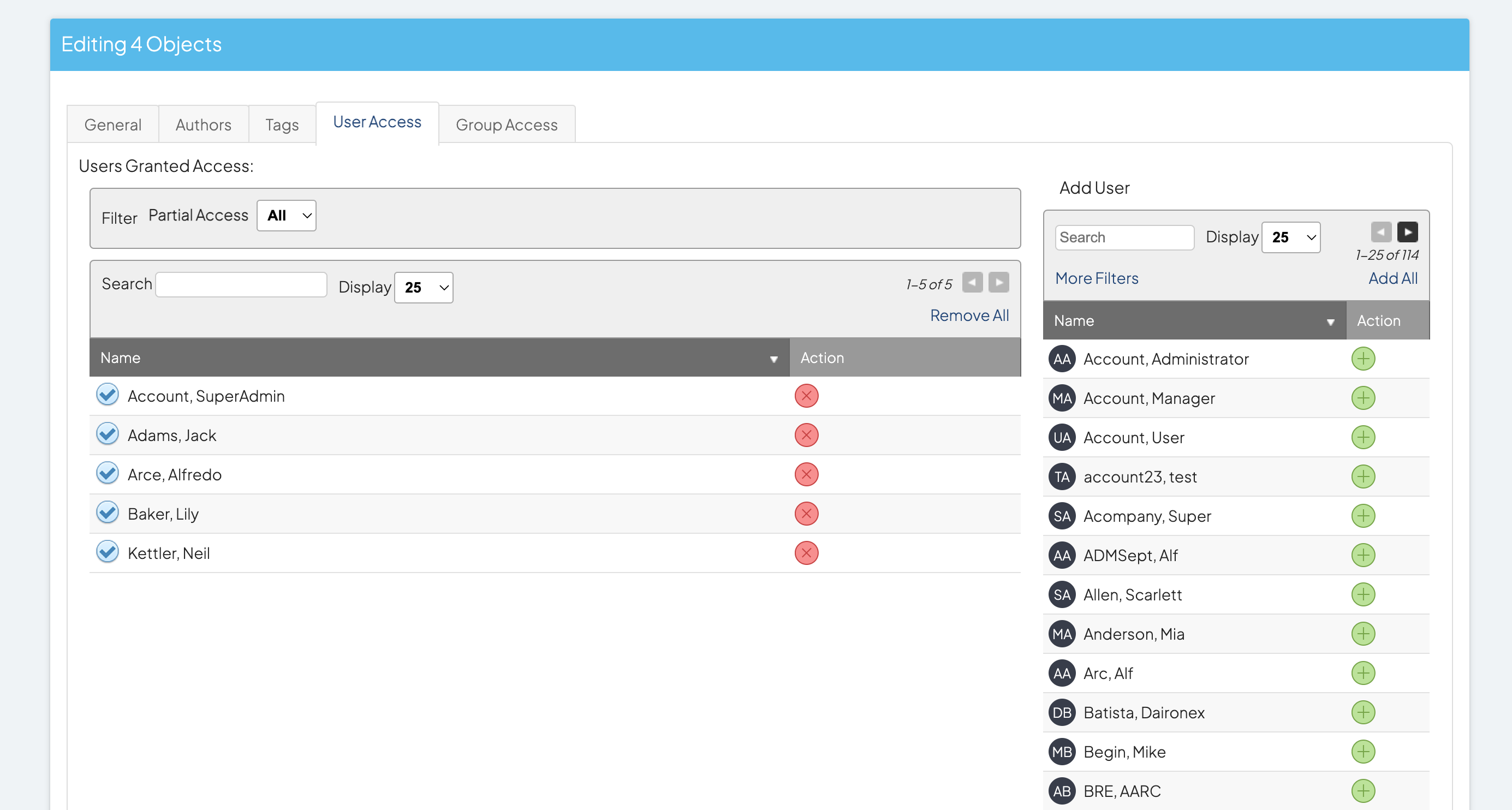Switch to the Group Access tab
Image resolution: width=1512 pixels, height=810 pixels.
507,124
